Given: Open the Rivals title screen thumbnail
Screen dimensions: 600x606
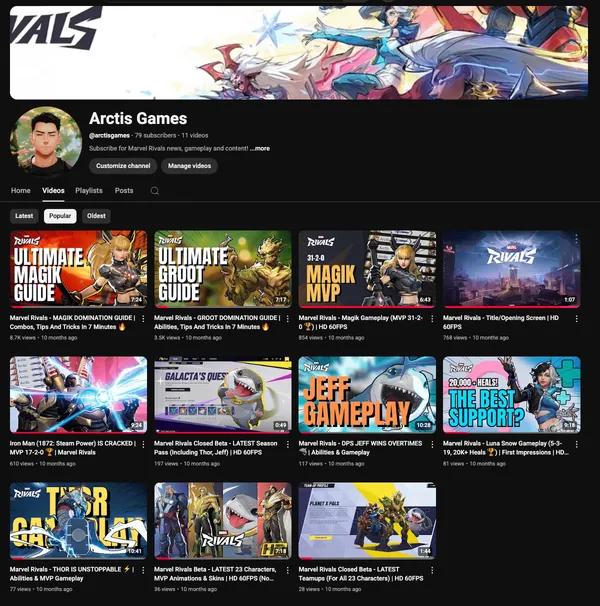Looking at the screenshot, I should click(511, 269).
